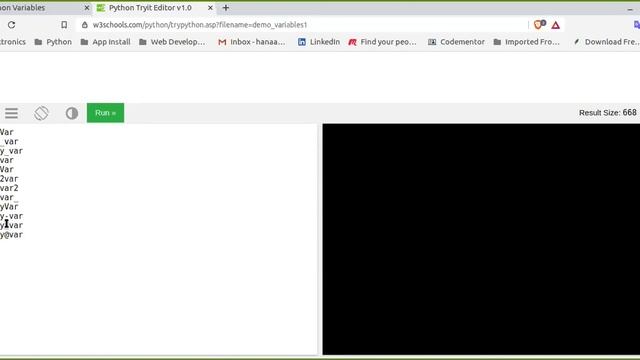Open the Codementor bookmark
The height and width of the screenshot is (360, 640).
tap(456, 42)
